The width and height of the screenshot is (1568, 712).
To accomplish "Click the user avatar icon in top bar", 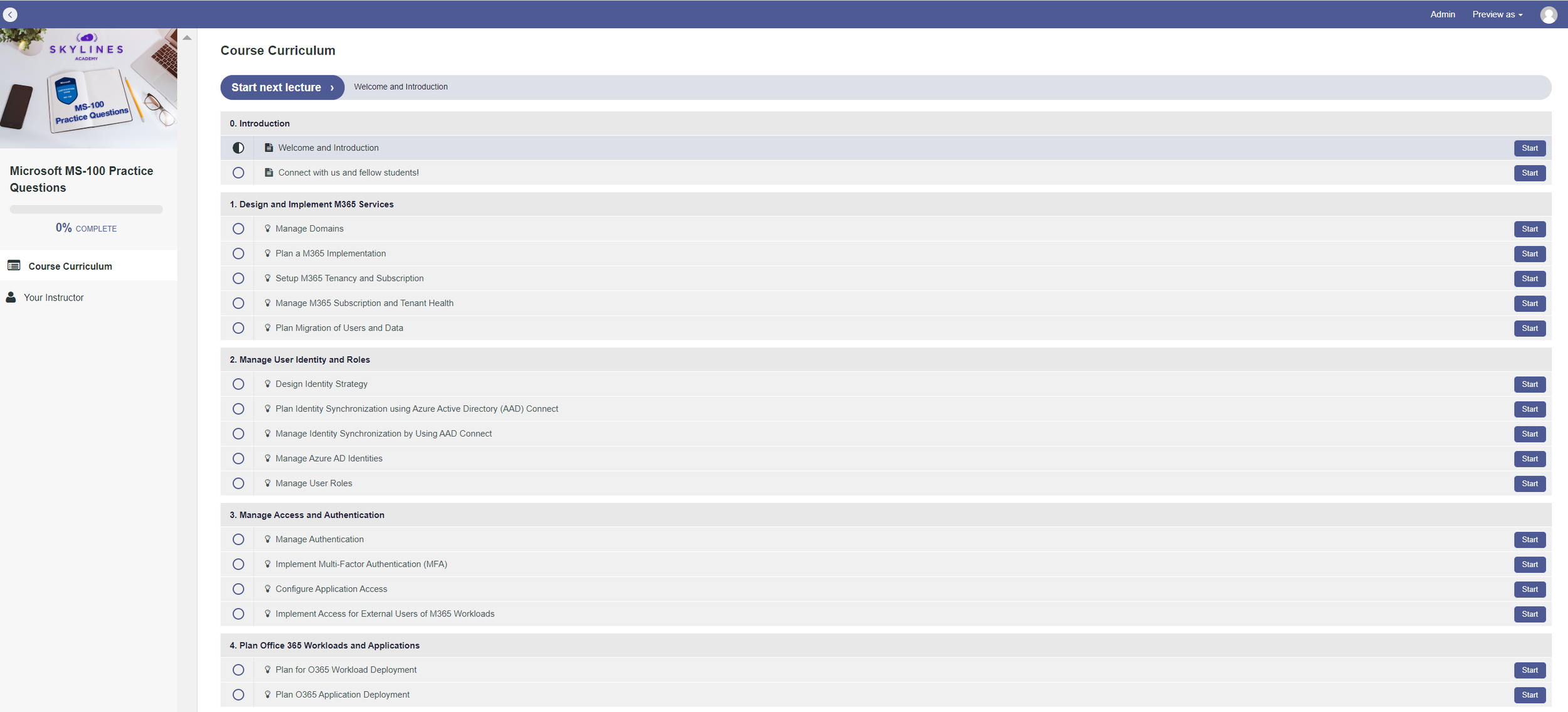I will [x=1548, y=14].
